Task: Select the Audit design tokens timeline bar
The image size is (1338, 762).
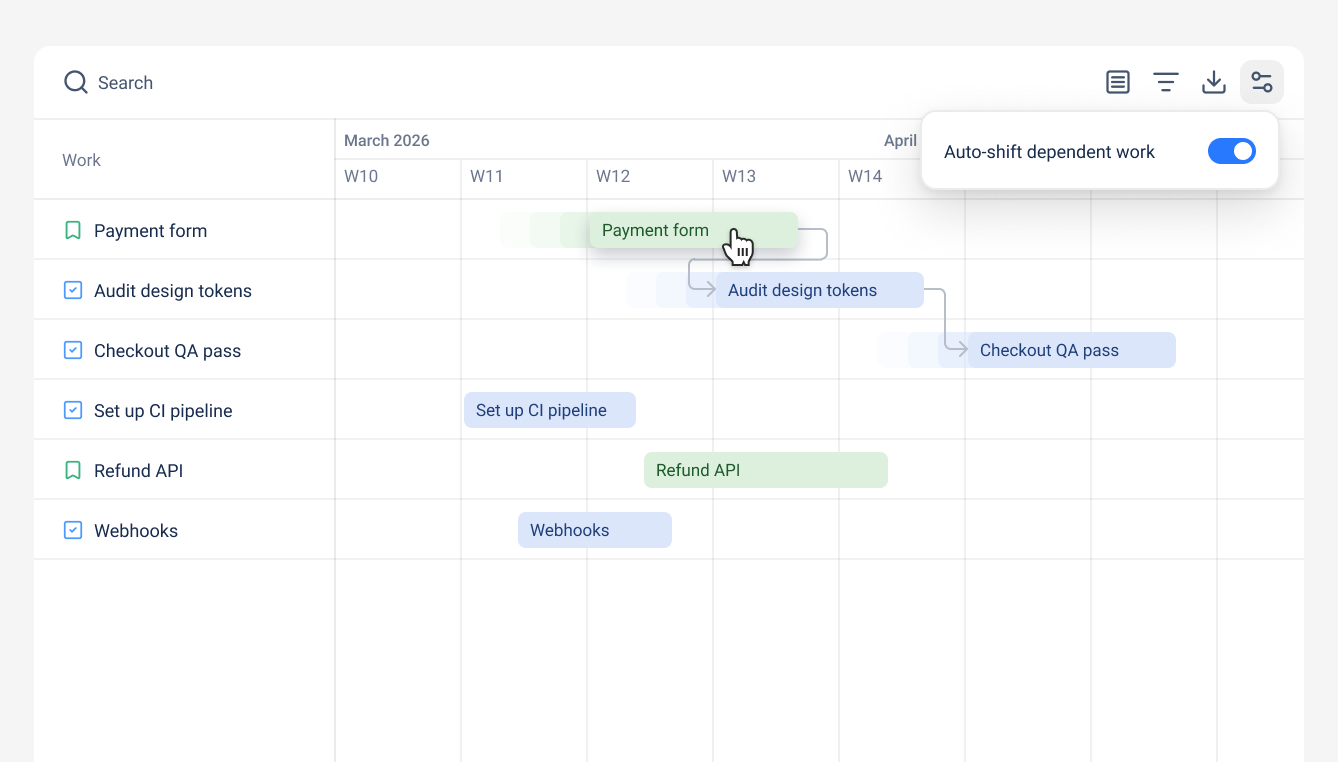Action: click(820, 290)
